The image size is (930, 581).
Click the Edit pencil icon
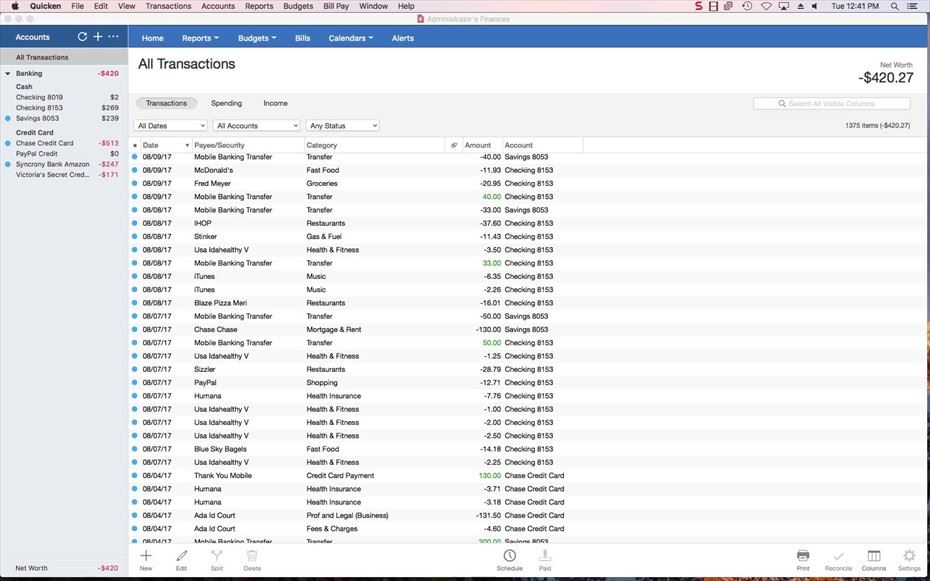181,556
